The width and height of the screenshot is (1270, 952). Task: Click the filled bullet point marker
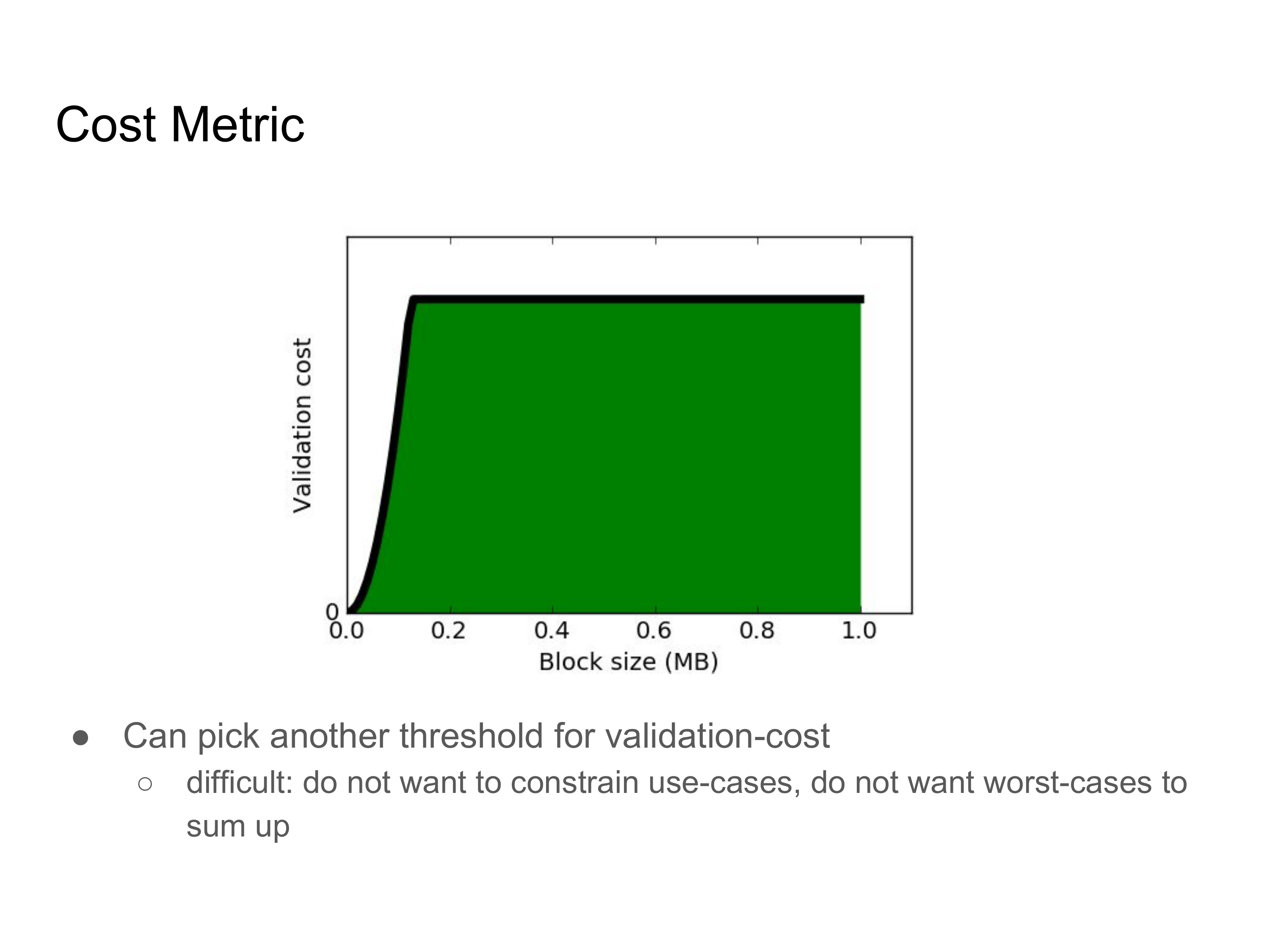click(x=81, y=738)
